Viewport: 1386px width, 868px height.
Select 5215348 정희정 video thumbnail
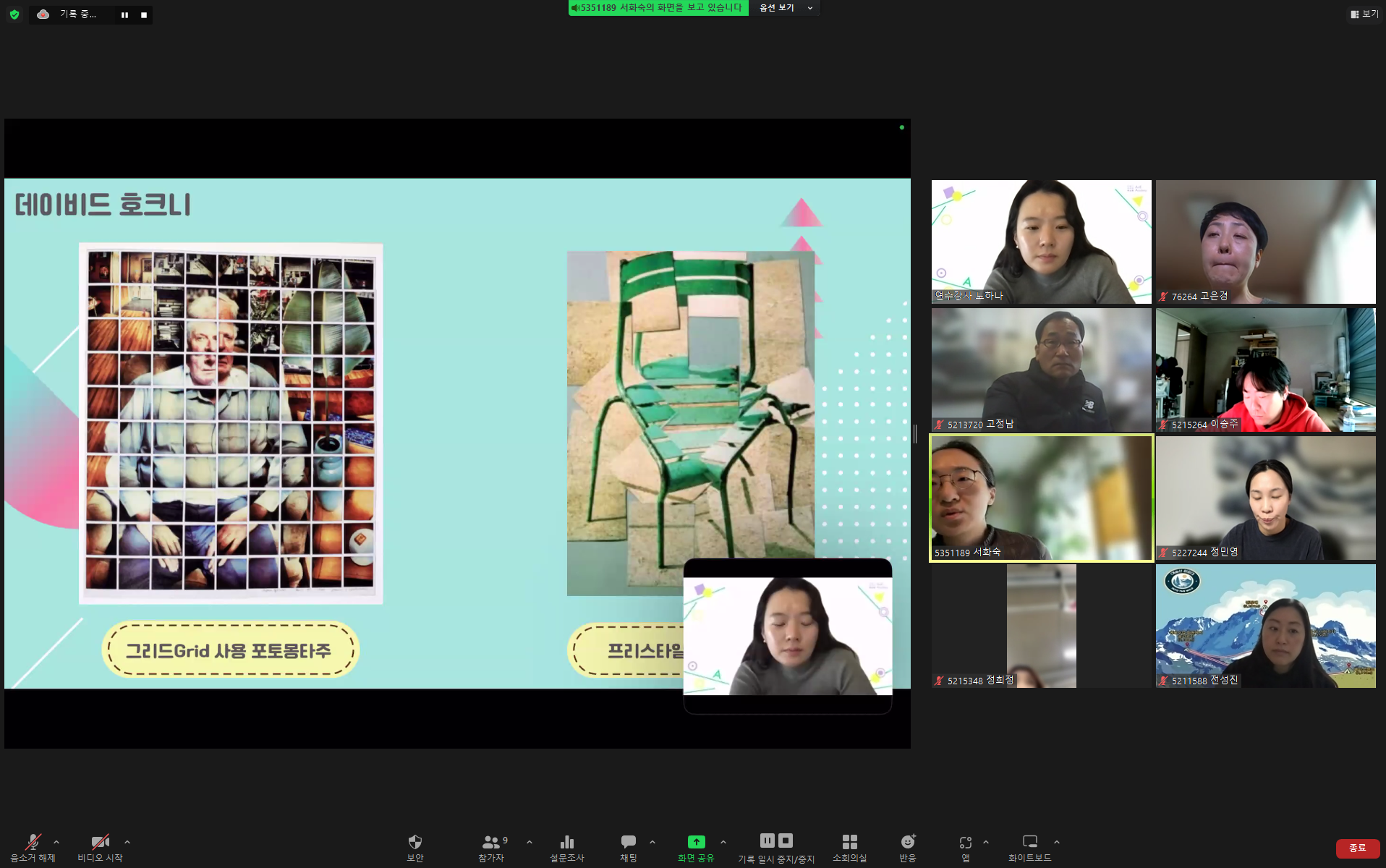pyautogui.click(x=1041, y=626)
